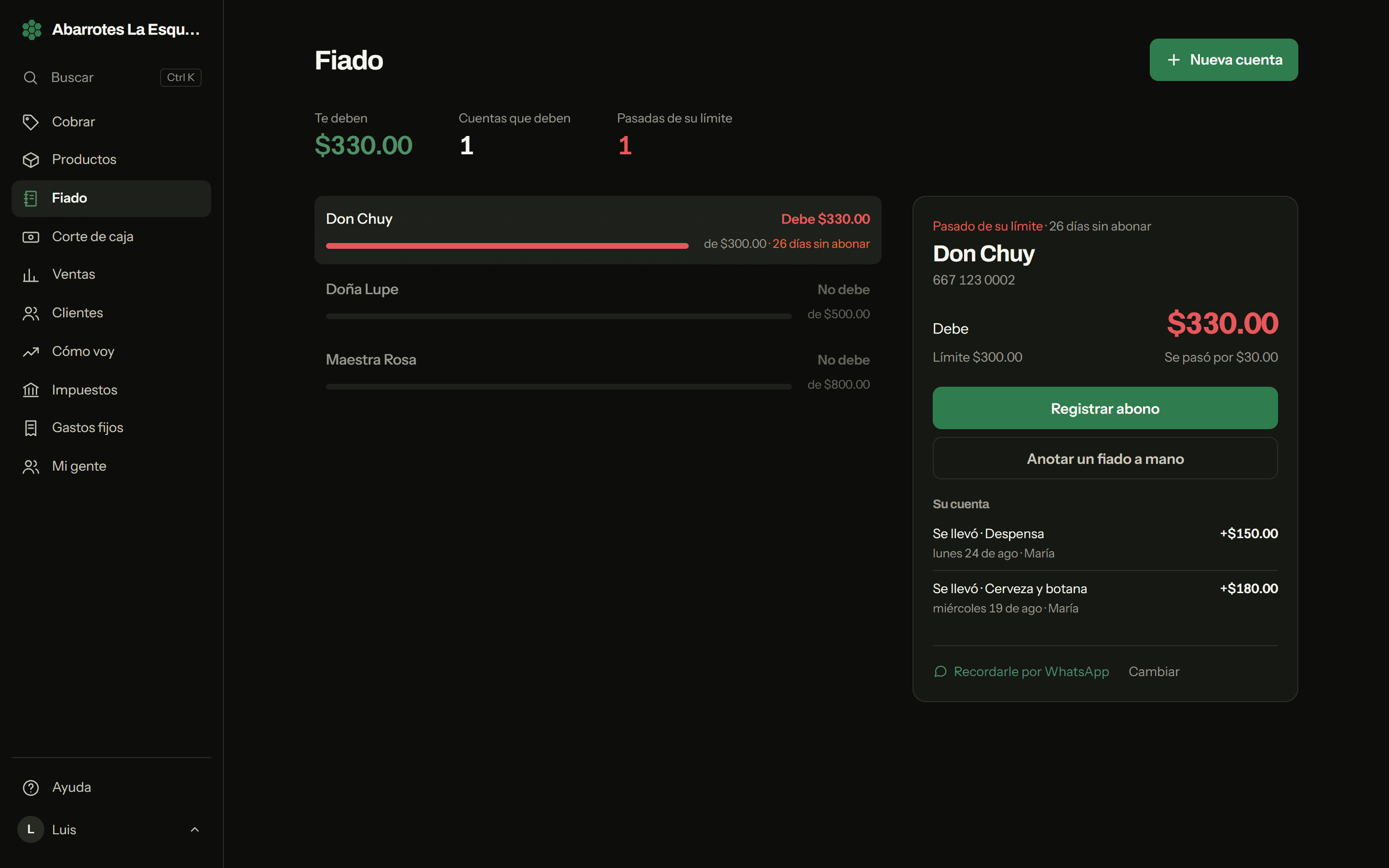Open the Impuestos bank building icon

click(x=30, y=390)
